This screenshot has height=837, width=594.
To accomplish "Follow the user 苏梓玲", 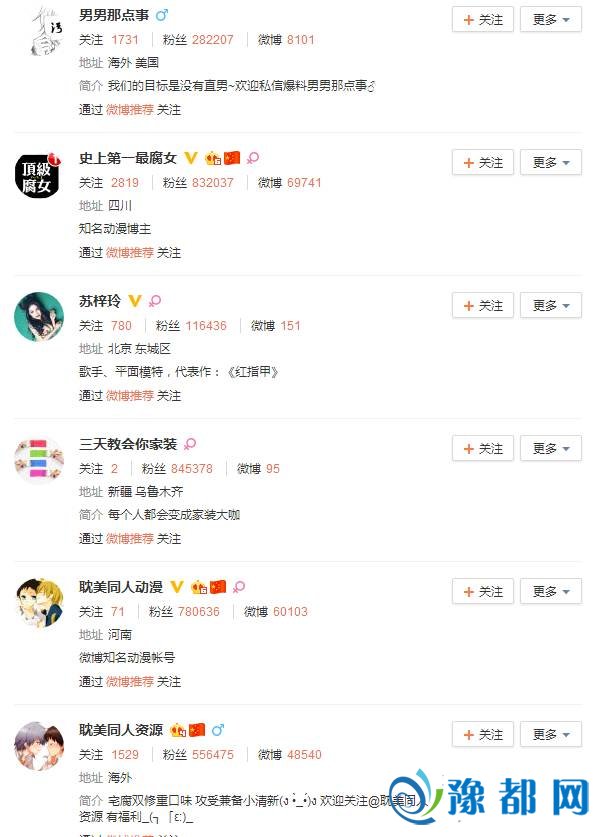I will click(x=483, y=306).
